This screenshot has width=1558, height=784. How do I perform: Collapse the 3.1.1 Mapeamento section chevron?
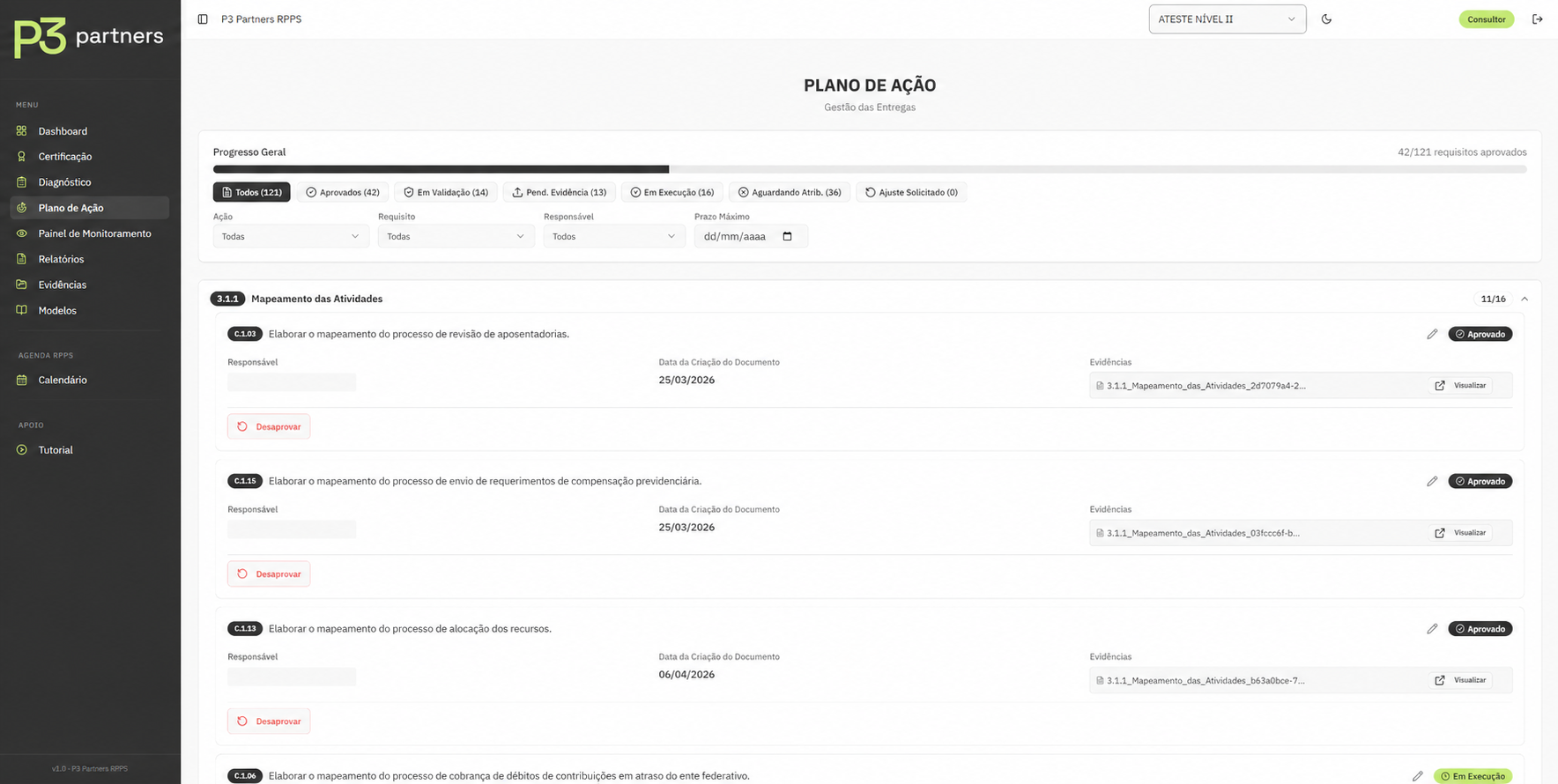1525,299
